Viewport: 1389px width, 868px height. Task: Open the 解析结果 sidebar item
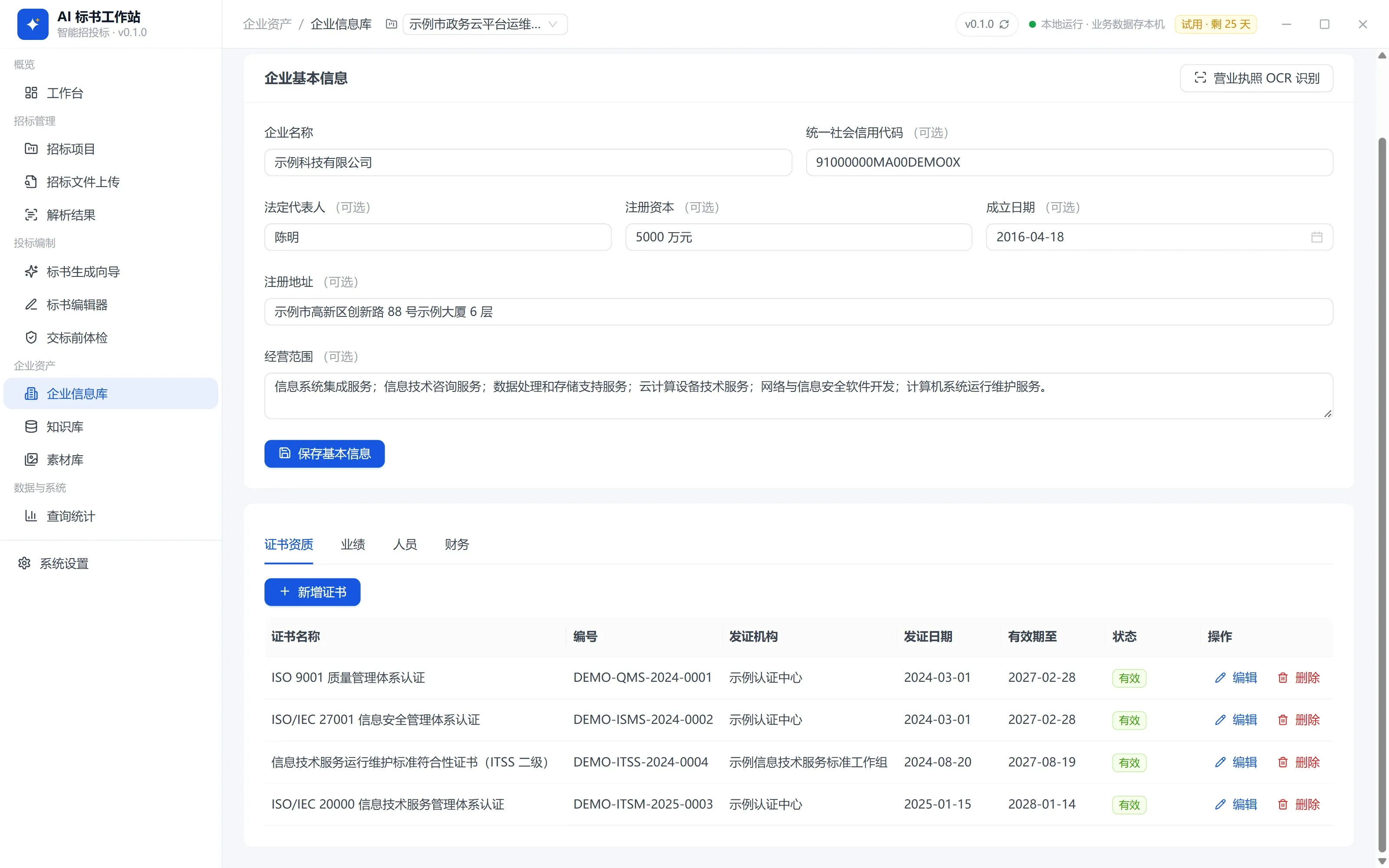111,215
